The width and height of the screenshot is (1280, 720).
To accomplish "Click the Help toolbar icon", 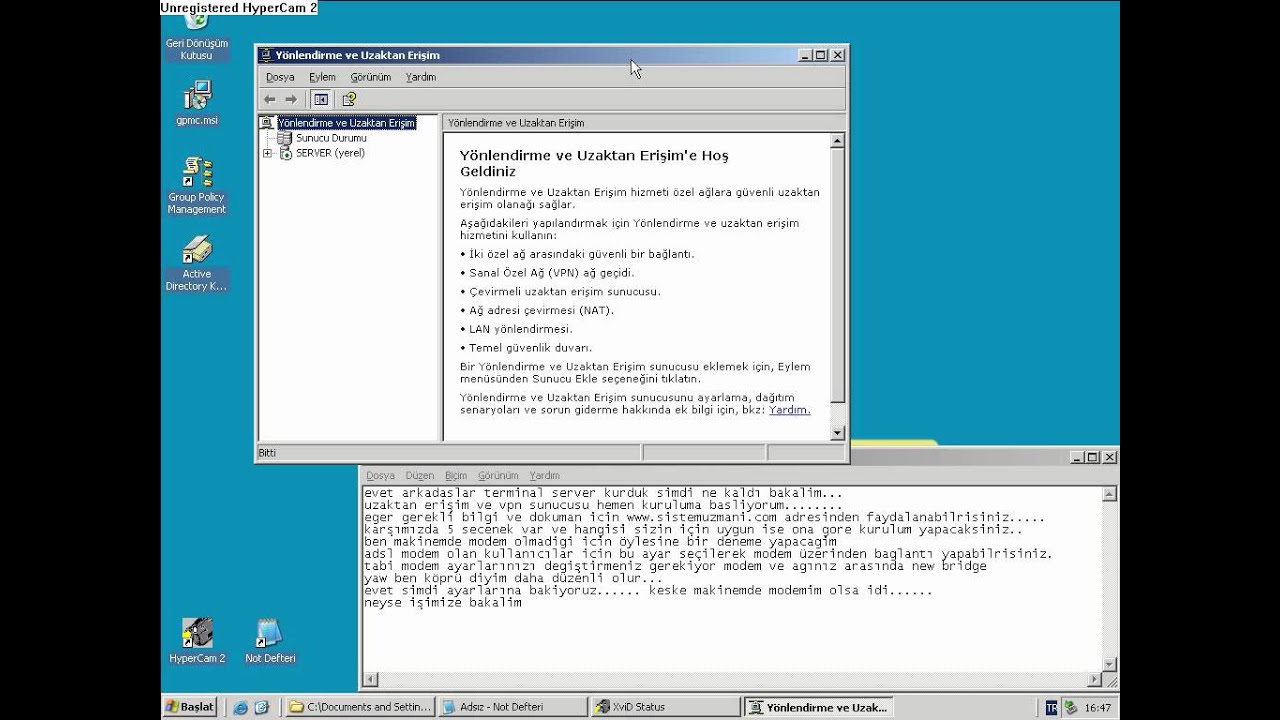I will [349, 99].
